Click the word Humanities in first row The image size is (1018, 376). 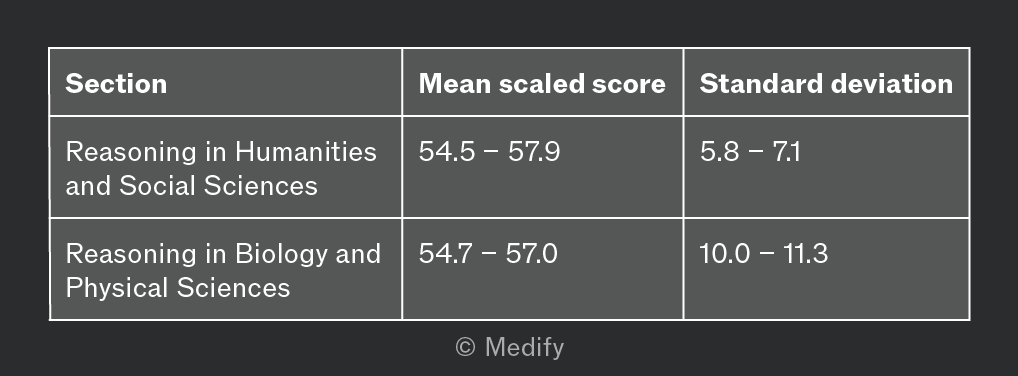pos(306,152)
